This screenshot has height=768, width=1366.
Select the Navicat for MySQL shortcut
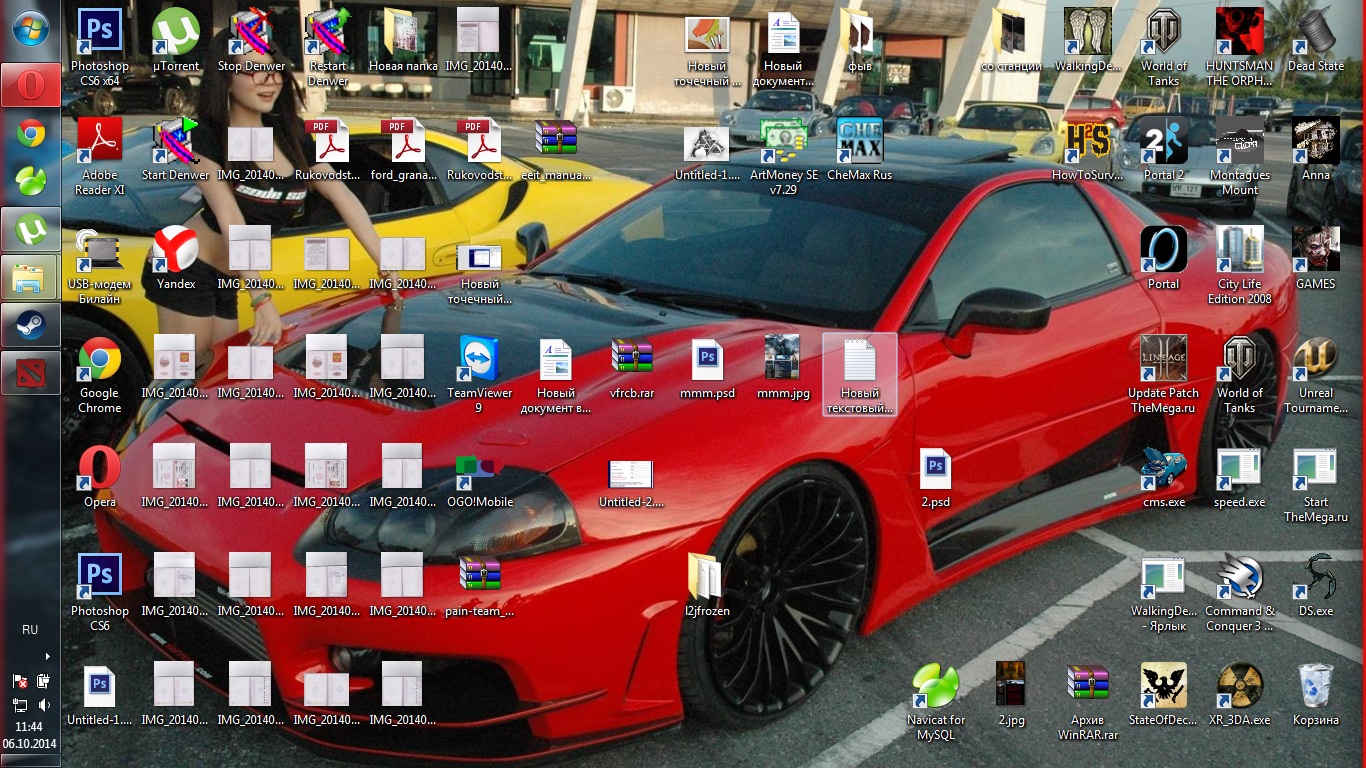[x=935, y=700]
